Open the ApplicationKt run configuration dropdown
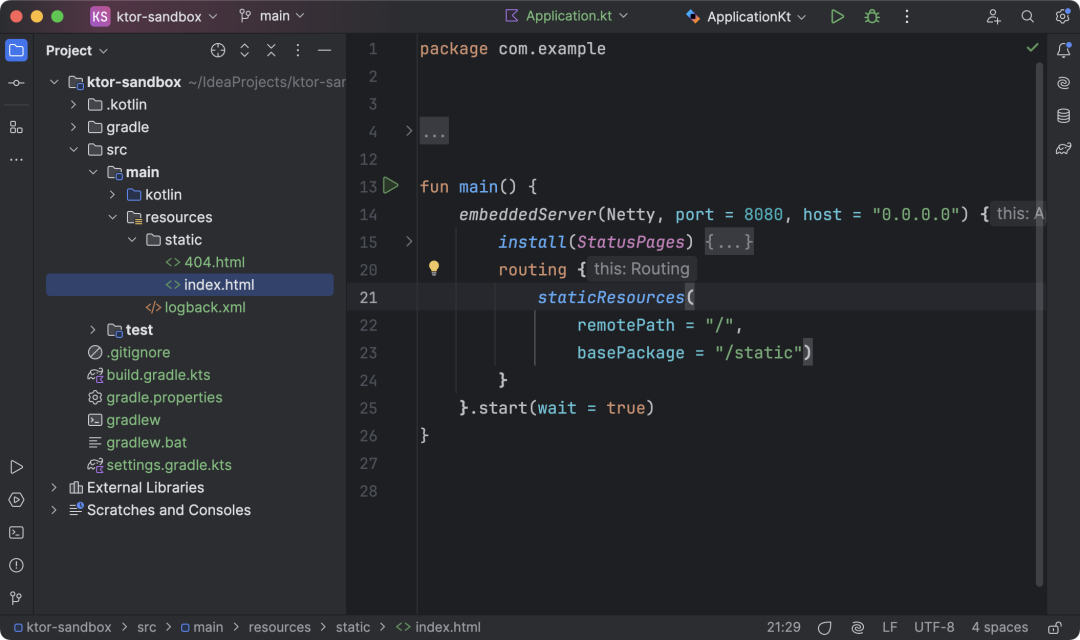The width and height of the screenshot is (1080, 640). point(746,17)
